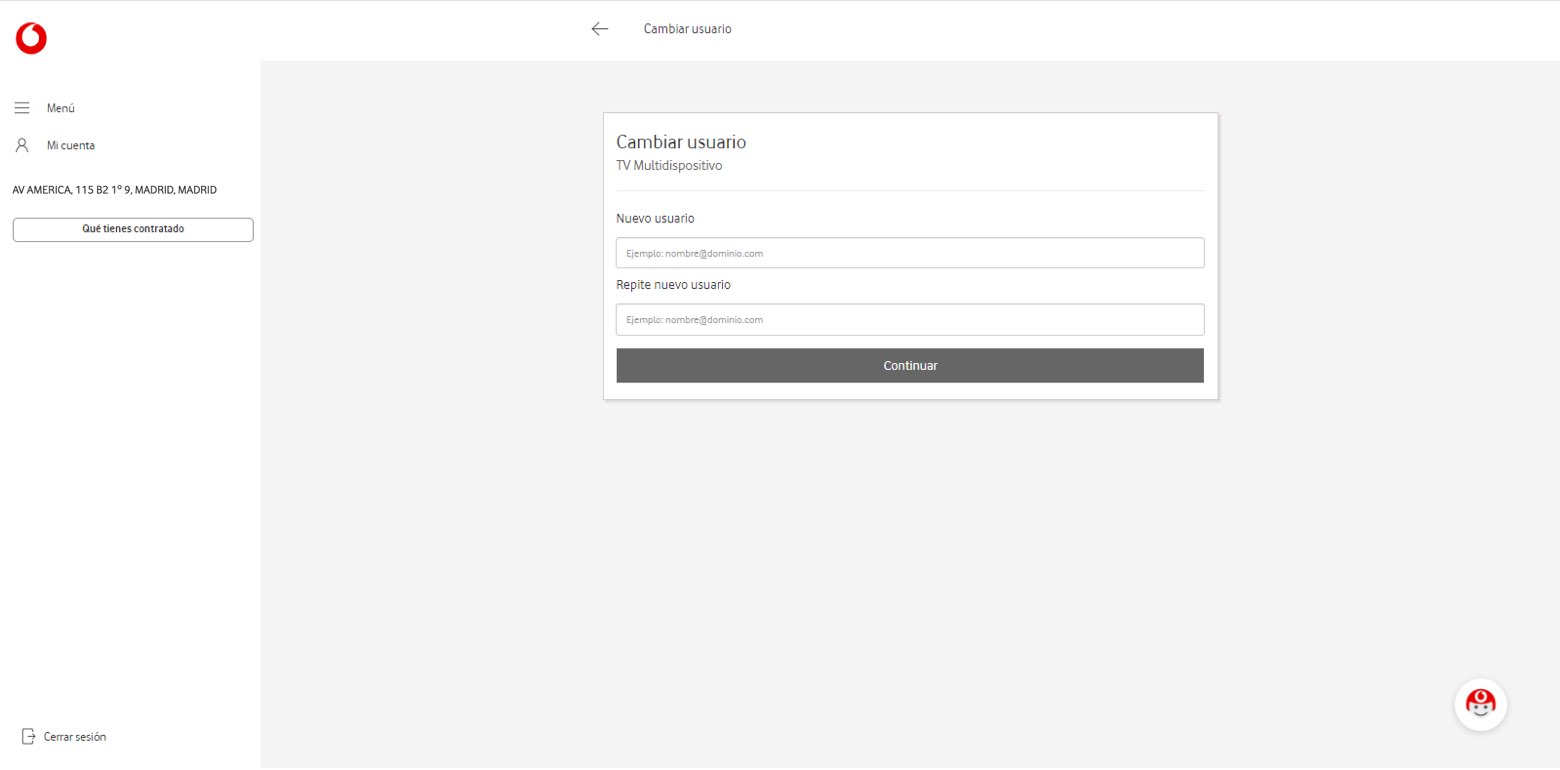This screenshot has height=770, width=1560.
Task: Click the logout door icon
Action: (x=28, y=737)
